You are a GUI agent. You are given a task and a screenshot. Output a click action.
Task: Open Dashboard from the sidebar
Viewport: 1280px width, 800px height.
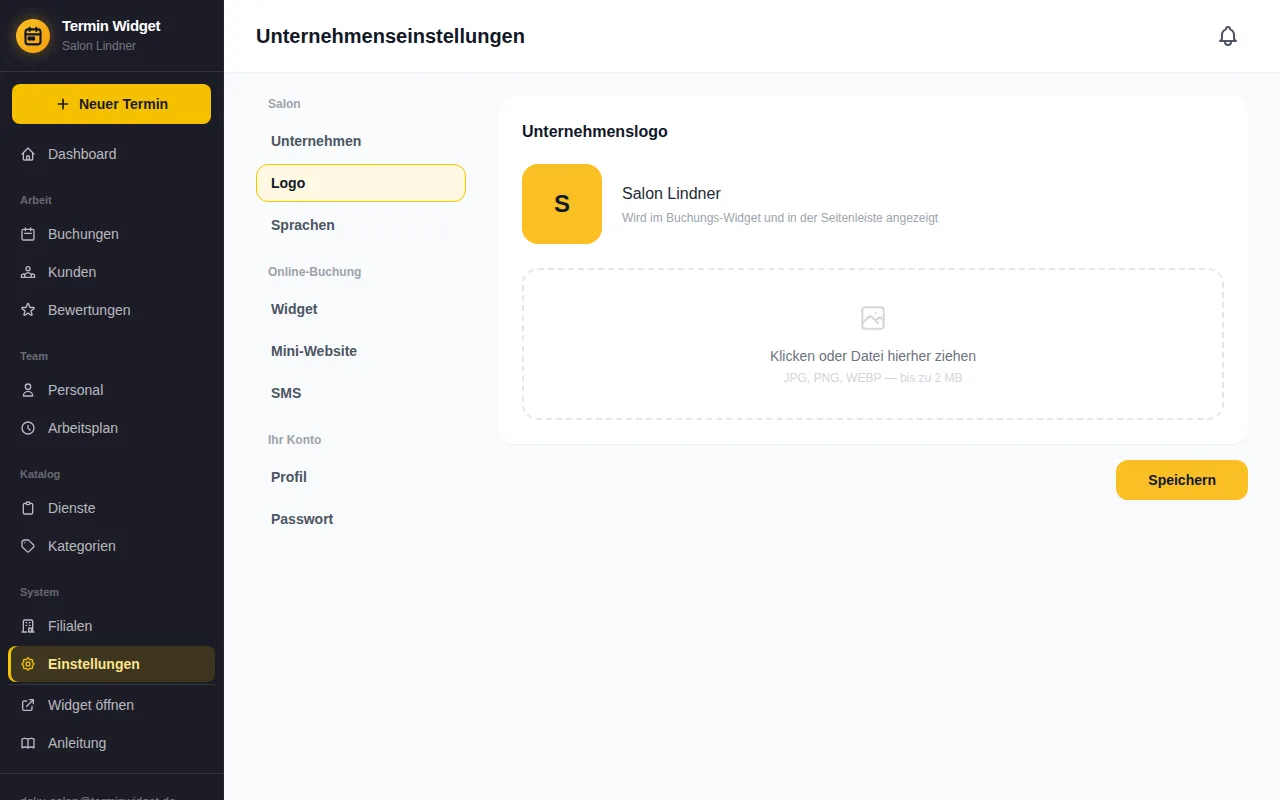pyautogui.click(x=111, y=154)
